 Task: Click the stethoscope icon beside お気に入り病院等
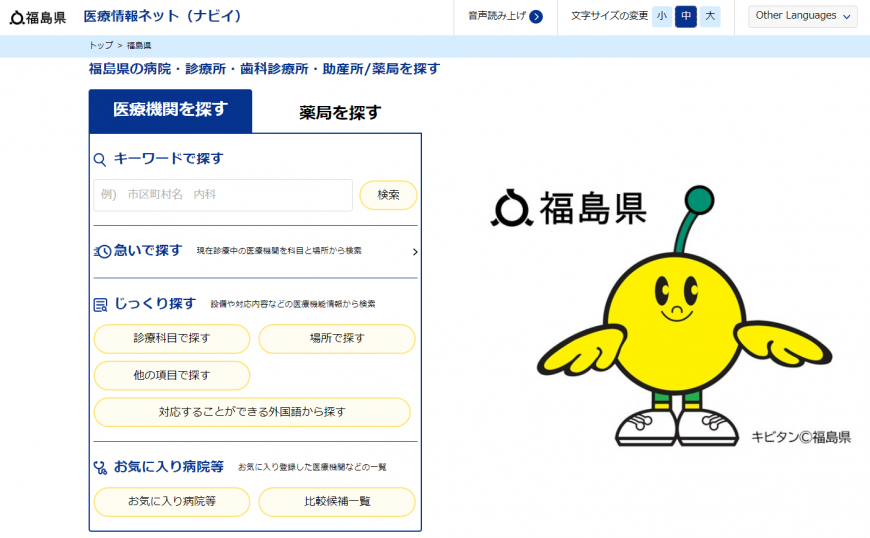coord(100,468)
